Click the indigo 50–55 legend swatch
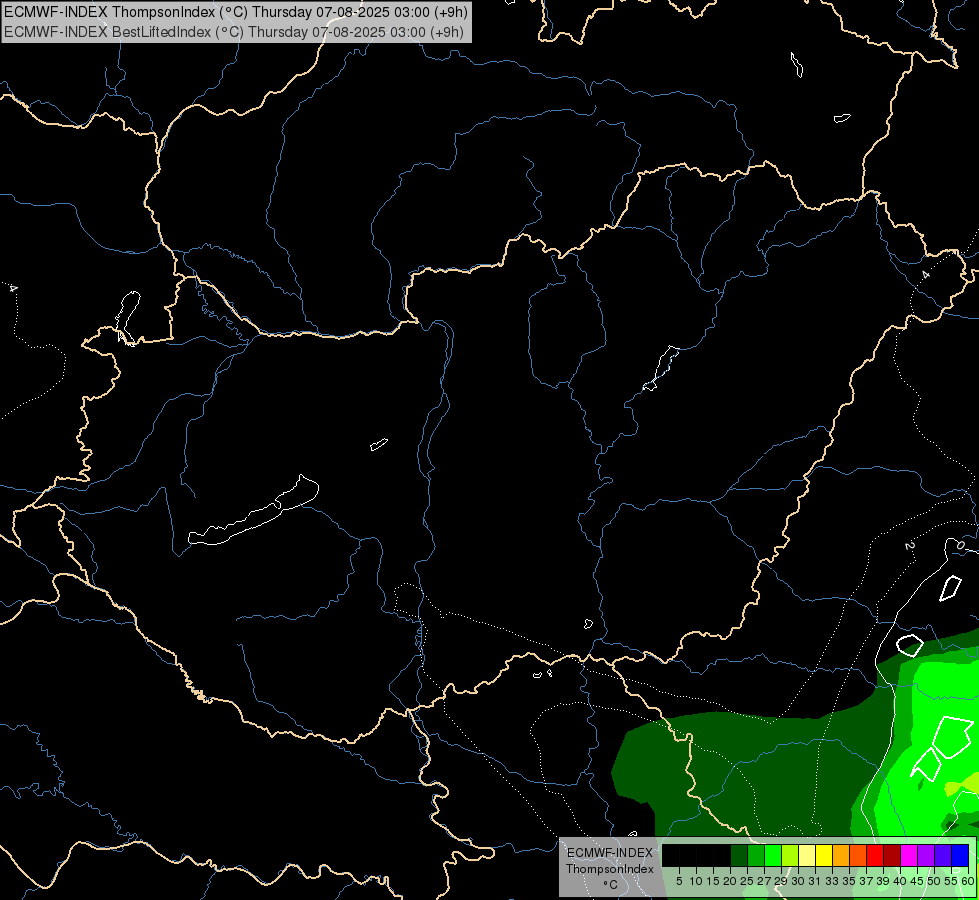This screenshot has width=979, height=900. point(943,855)
